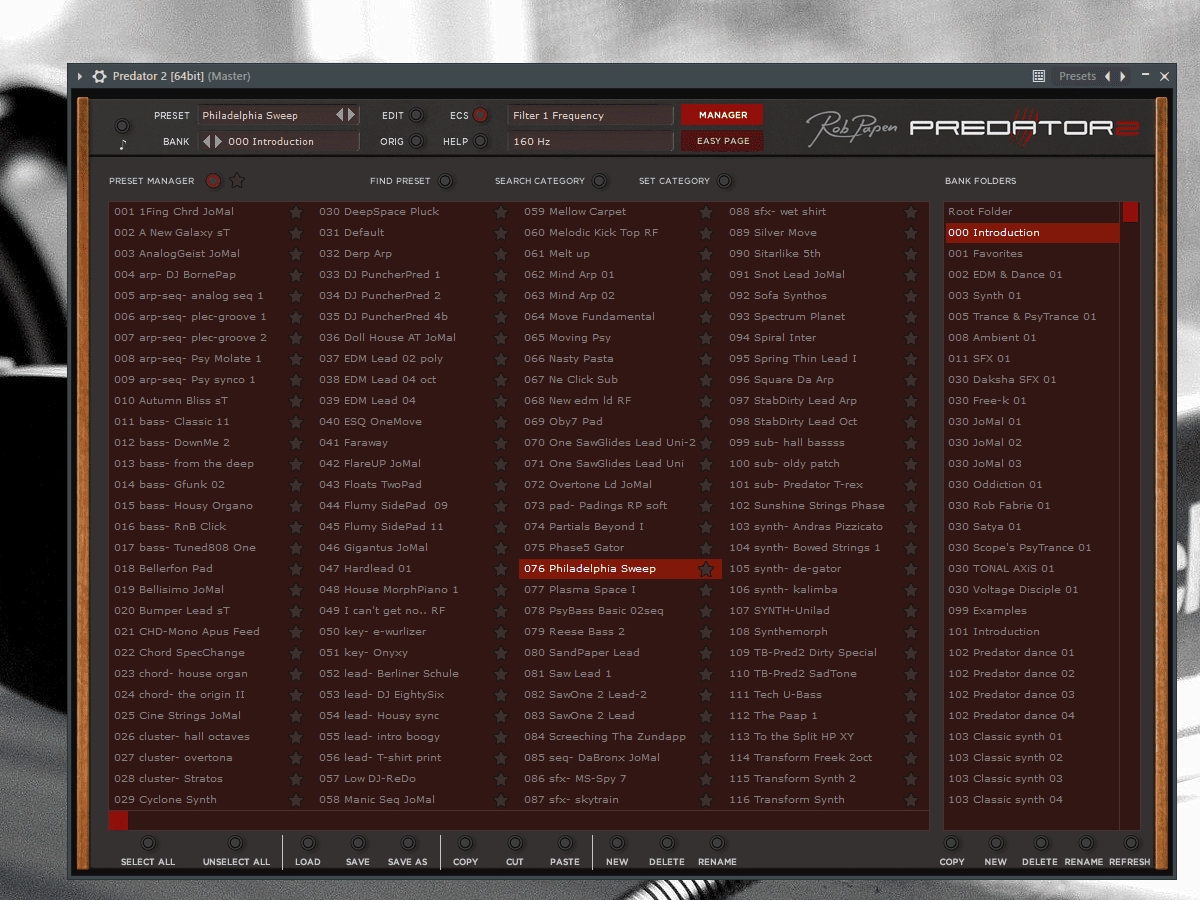Viewport: 1200px width, 900px height.
Task: Click UNSELECT ALL presets button
Action: click(236, 844)
